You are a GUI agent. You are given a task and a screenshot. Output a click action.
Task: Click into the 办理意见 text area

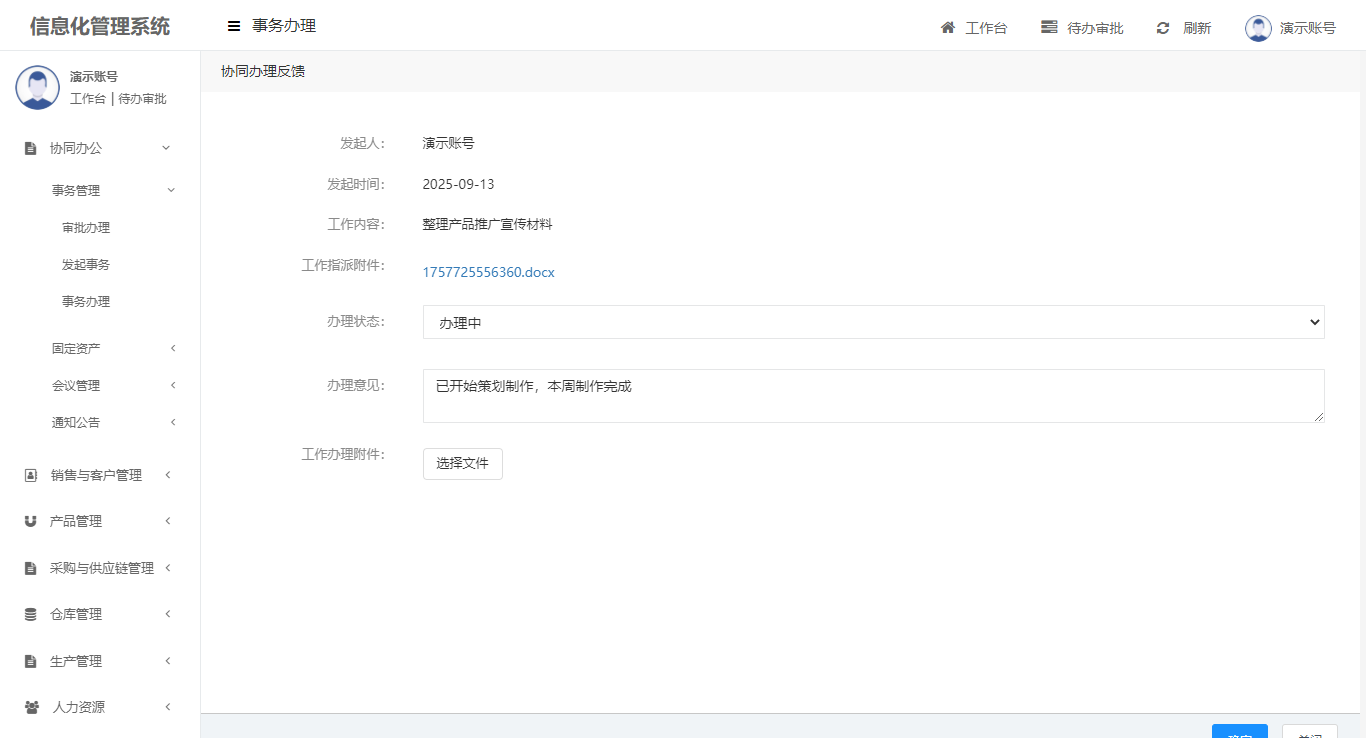point(873,396)
